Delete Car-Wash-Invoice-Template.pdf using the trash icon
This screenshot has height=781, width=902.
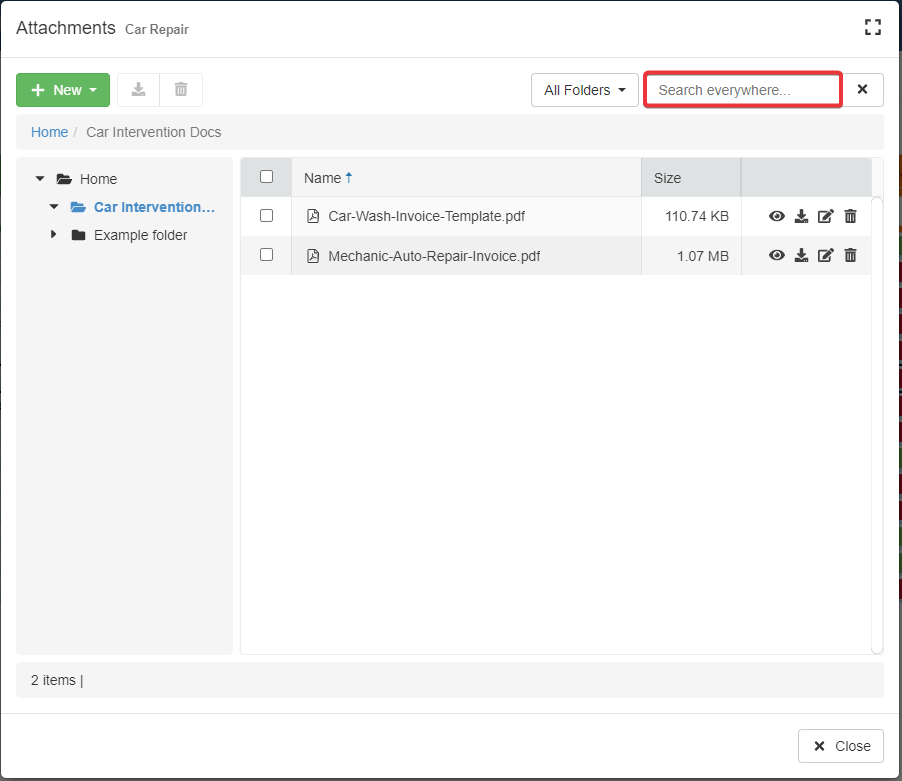(x=850, y=216)
